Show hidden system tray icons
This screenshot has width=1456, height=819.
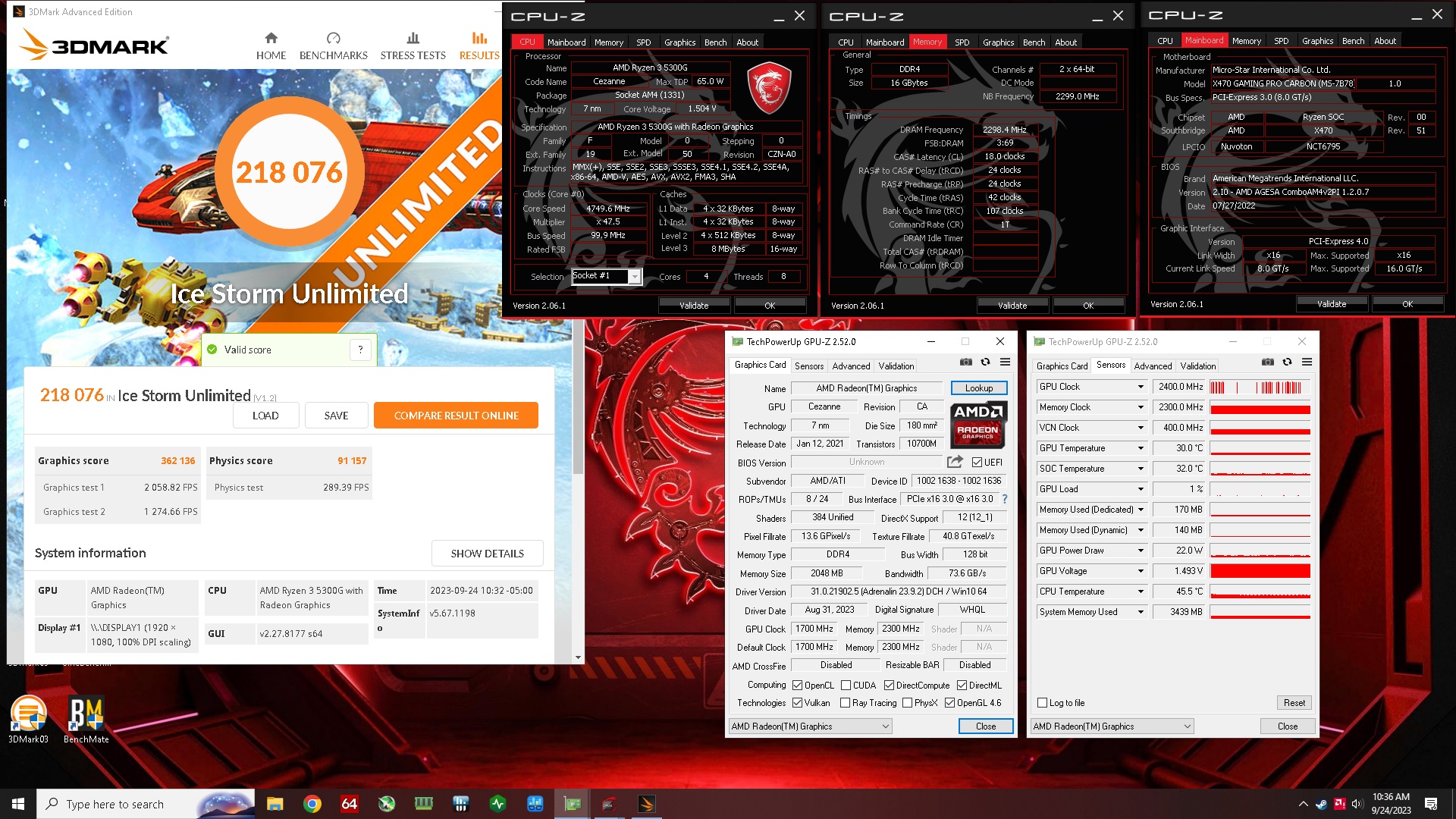1303,804
